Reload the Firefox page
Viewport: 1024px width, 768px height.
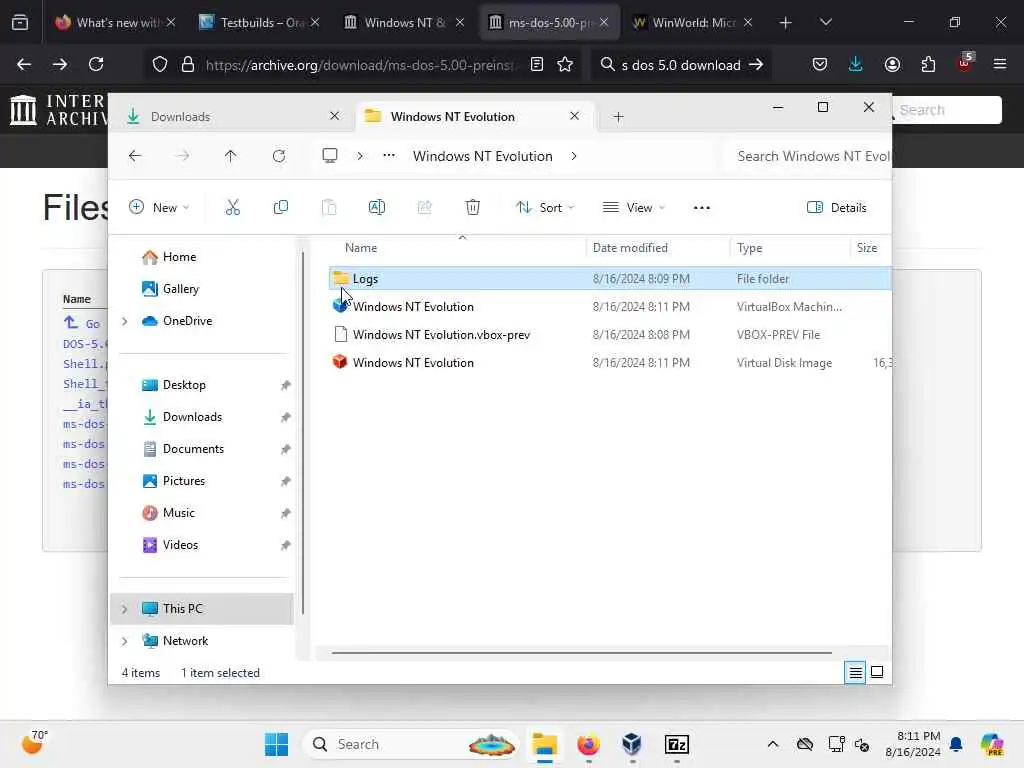(x=96, y=64)
